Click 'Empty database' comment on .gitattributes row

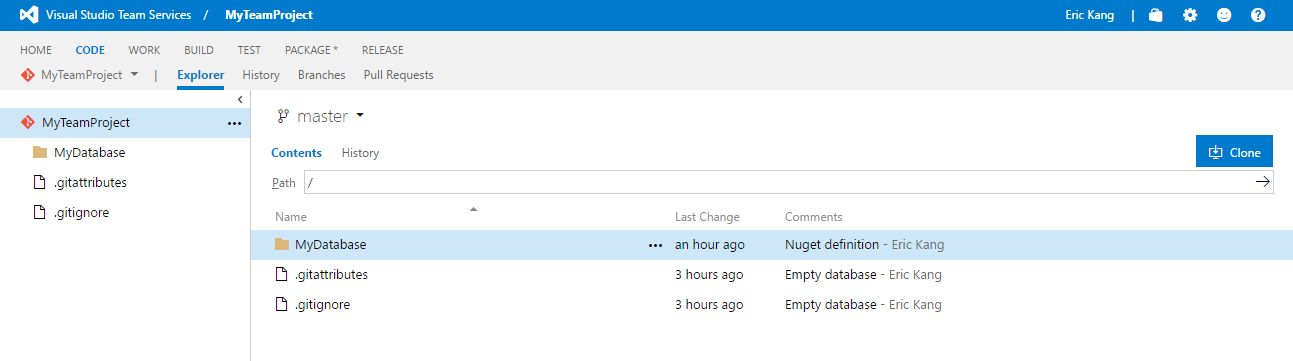click(831, 275)
